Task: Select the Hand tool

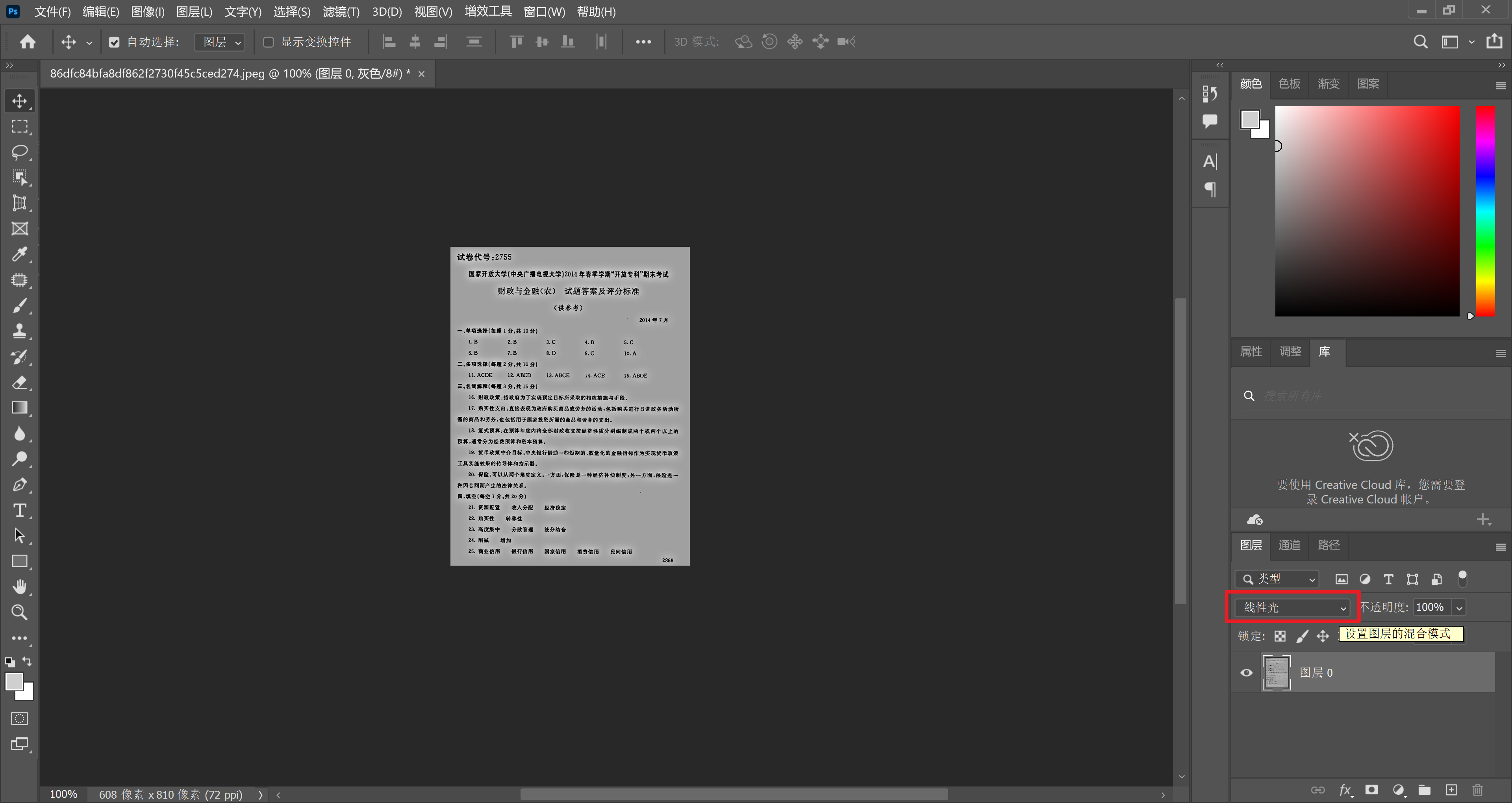Action: 19,587
